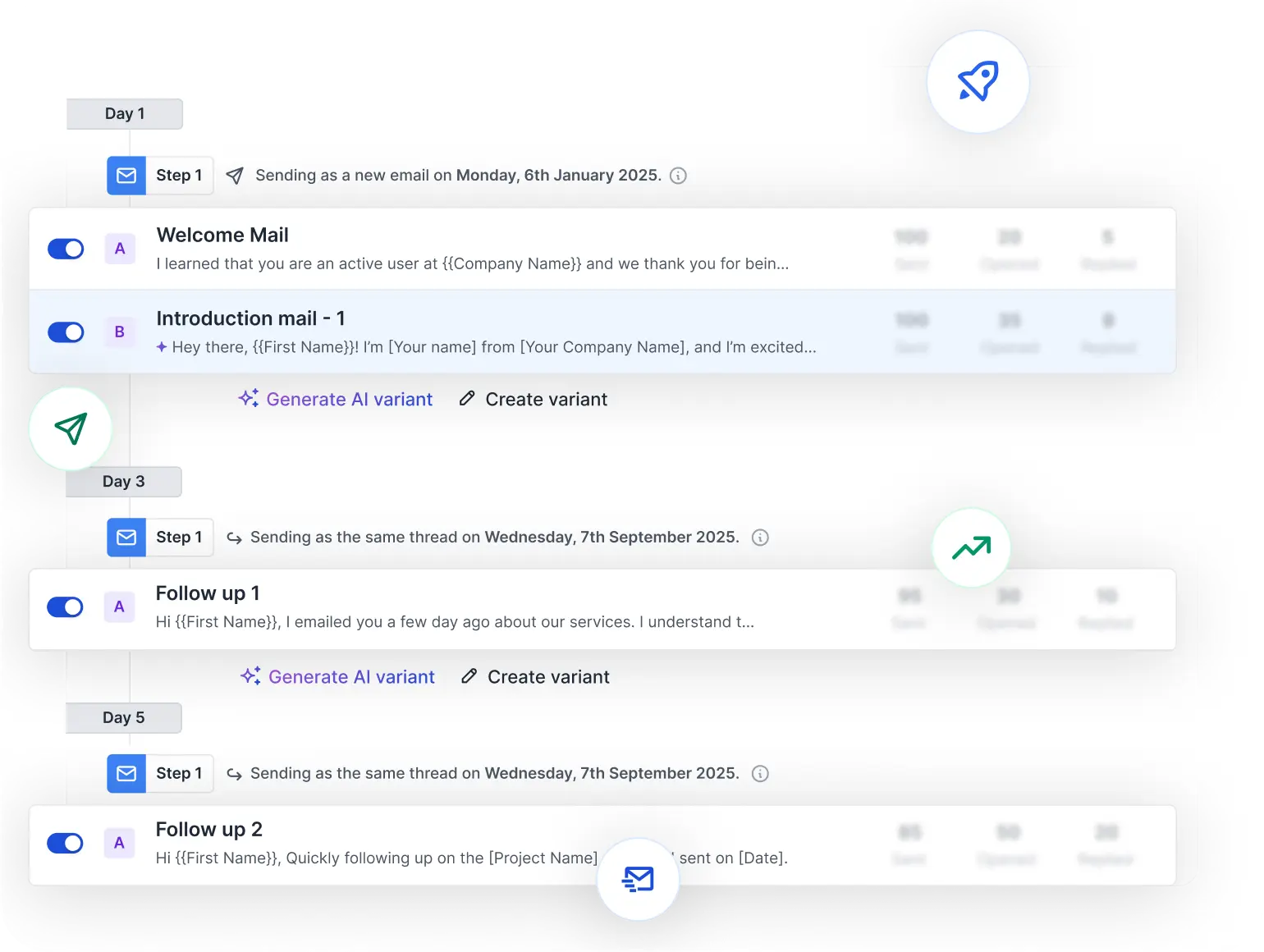
Task: Click the blue mail icon at the bottom
Action: point(638,879)
